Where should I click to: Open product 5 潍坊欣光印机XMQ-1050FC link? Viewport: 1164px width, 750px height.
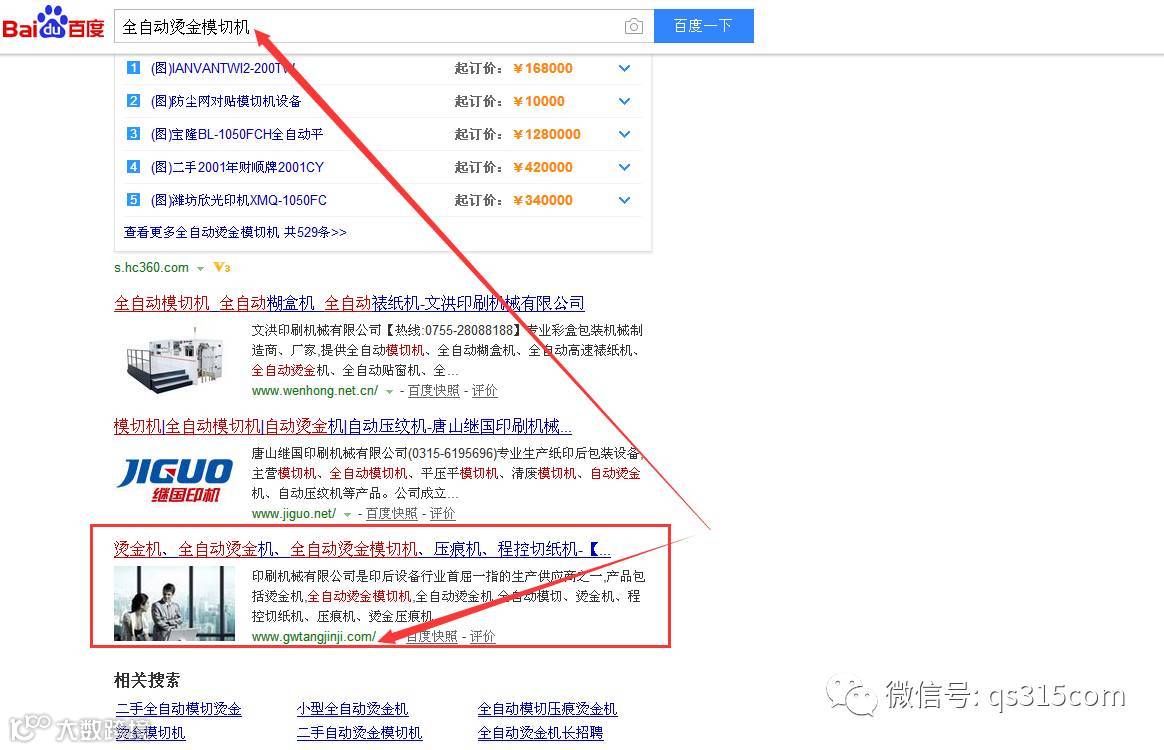238,200
